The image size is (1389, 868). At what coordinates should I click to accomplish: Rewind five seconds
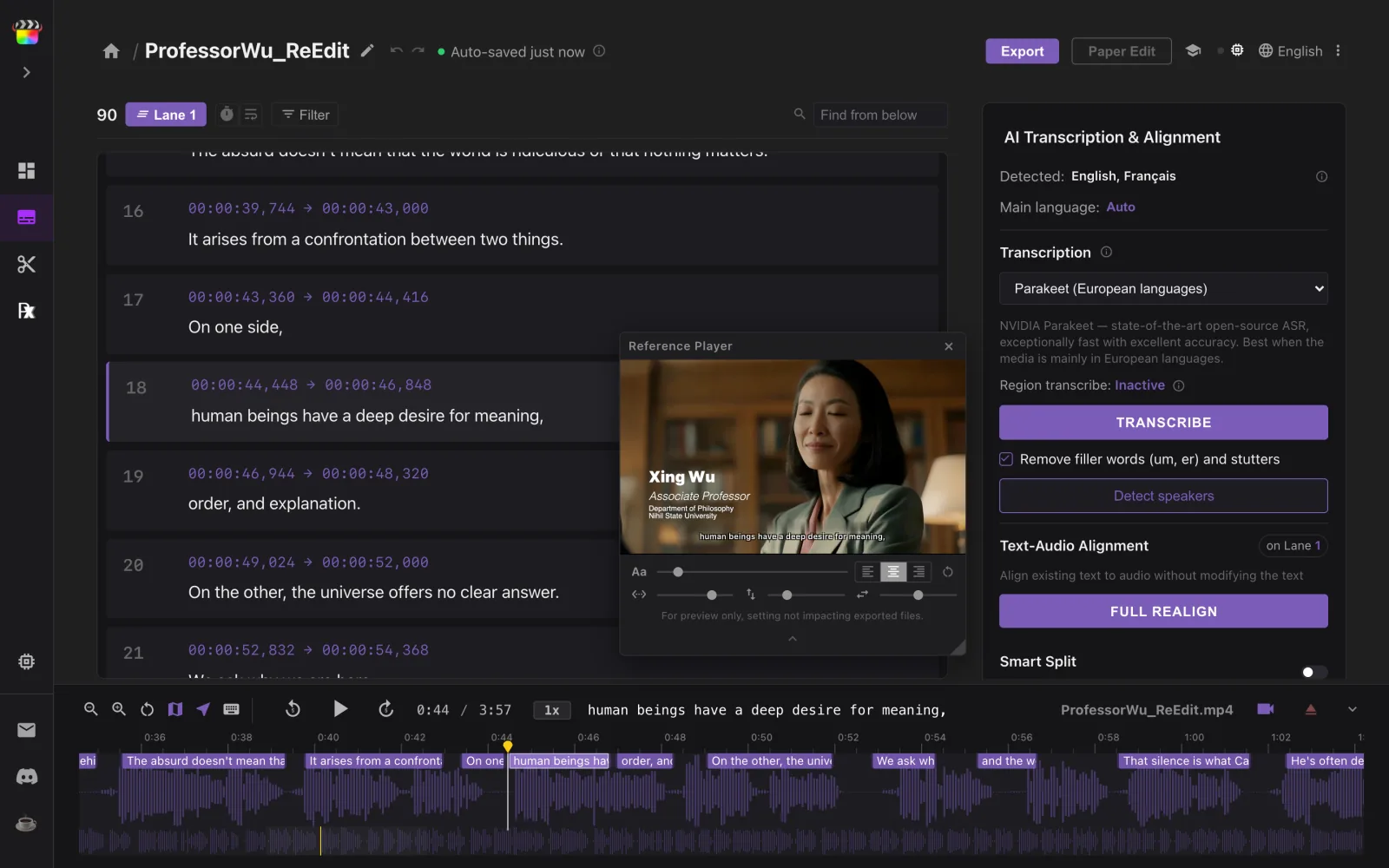[x=293, y=709]
